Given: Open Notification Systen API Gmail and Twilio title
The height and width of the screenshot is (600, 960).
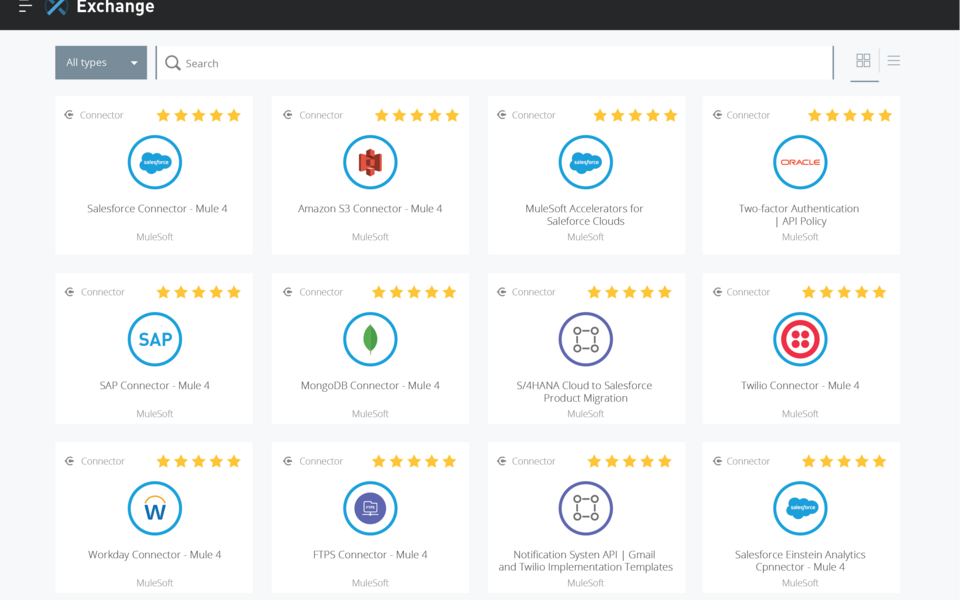Looking at the screenshot, I should tap(585, 561).
